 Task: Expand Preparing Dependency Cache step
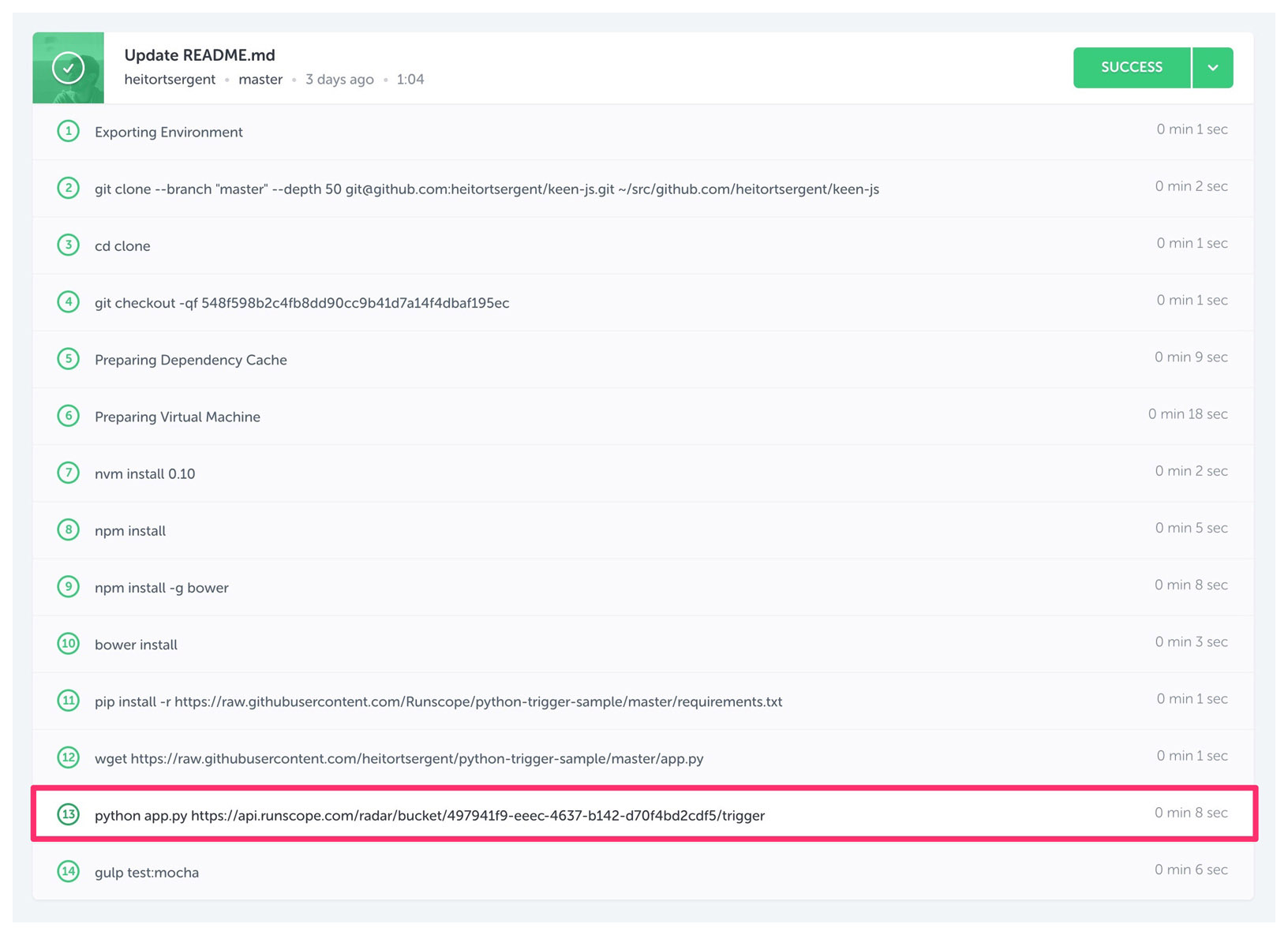pyautogui.click(x=642, y=359)
